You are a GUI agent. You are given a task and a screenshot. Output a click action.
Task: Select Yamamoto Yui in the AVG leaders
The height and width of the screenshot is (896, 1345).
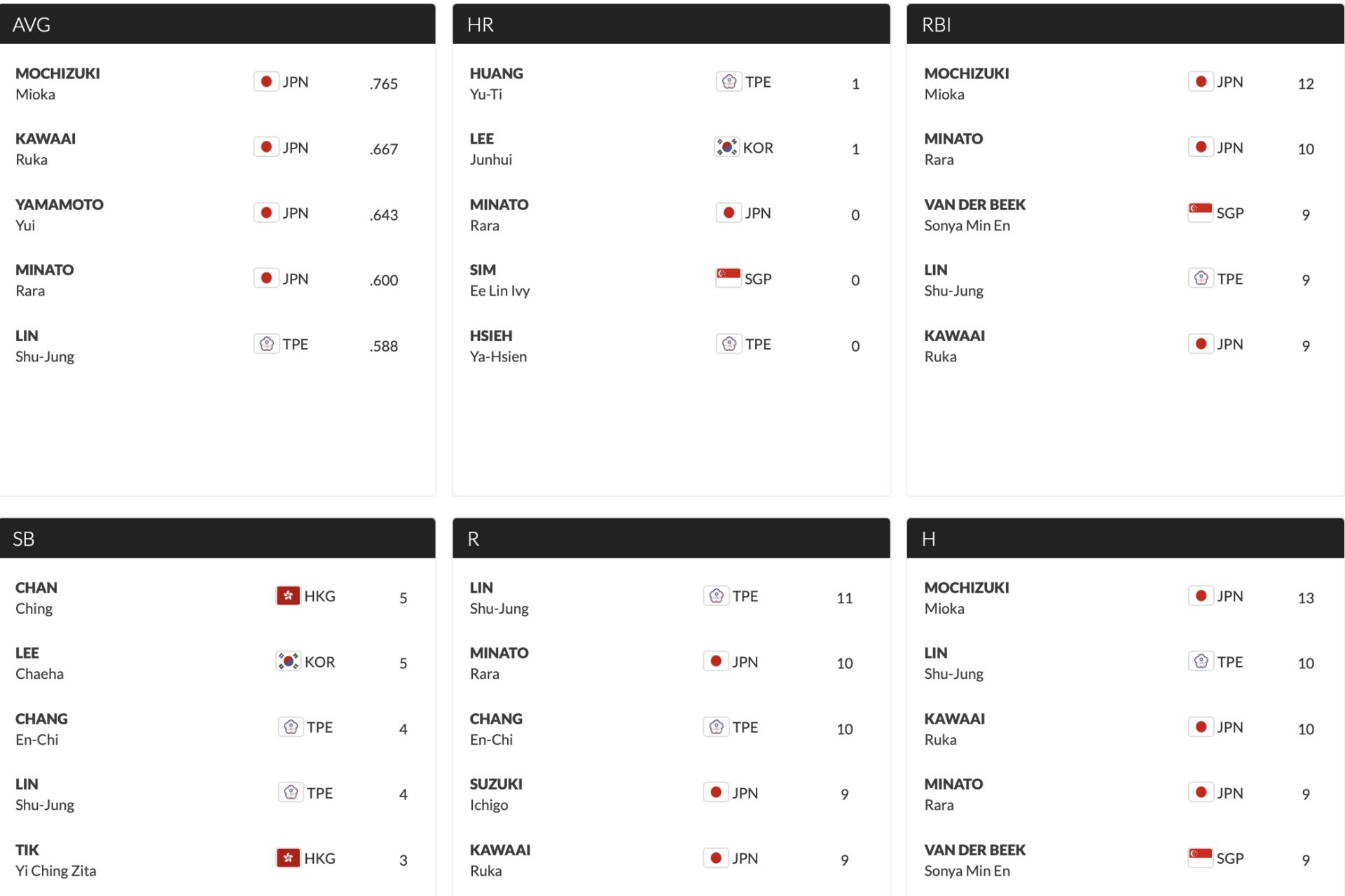pyautogui.click(x=59, y=214)
